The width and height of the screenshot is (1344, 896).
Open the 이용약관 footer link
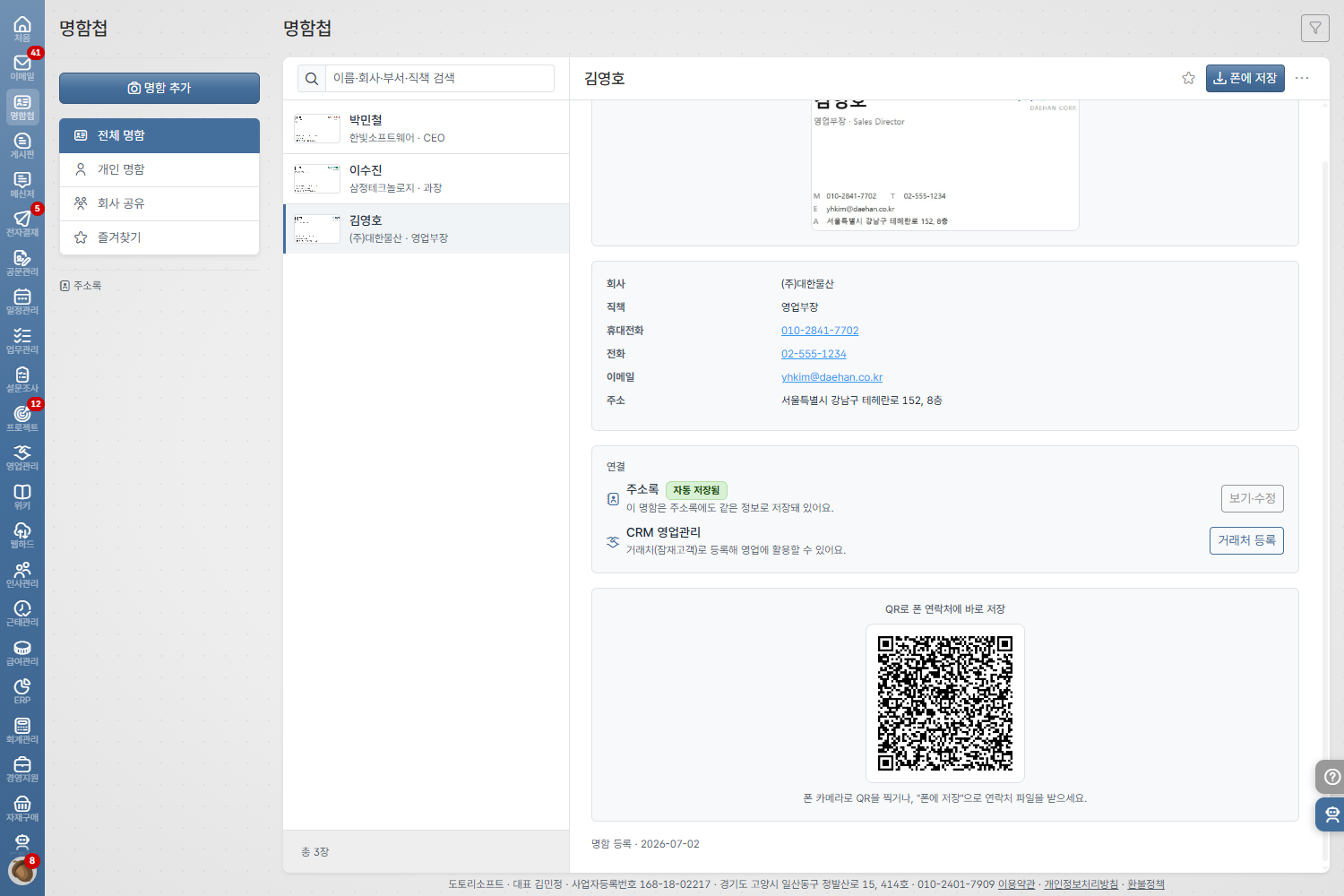[1016, 884]
